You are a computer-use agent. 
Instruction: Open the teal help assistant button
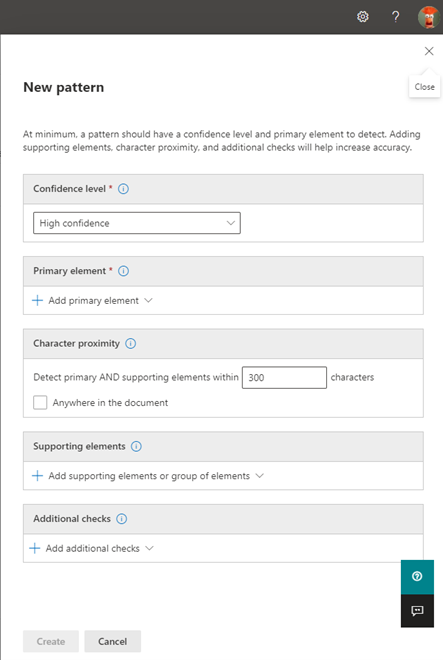(417, 577)
